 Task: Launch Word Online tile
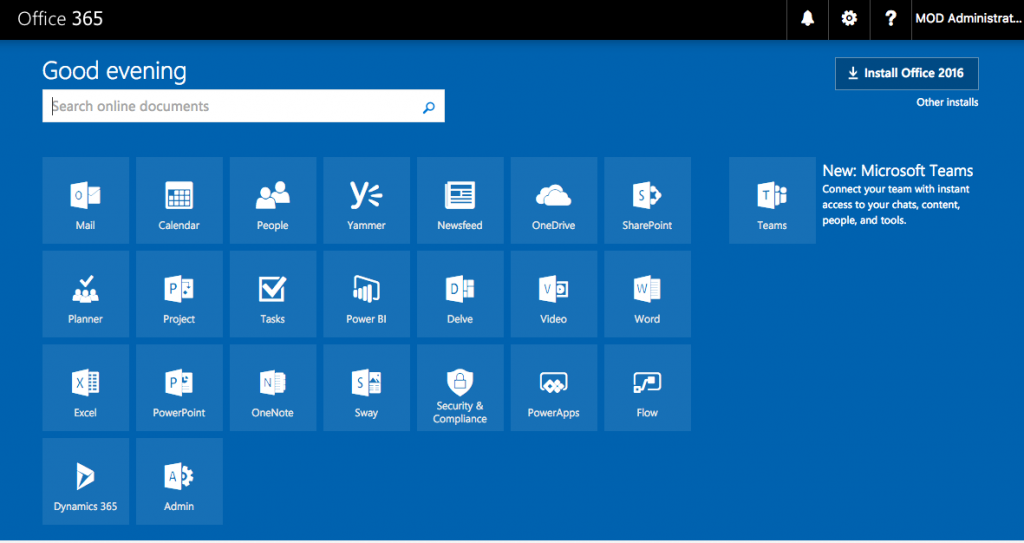647,294
